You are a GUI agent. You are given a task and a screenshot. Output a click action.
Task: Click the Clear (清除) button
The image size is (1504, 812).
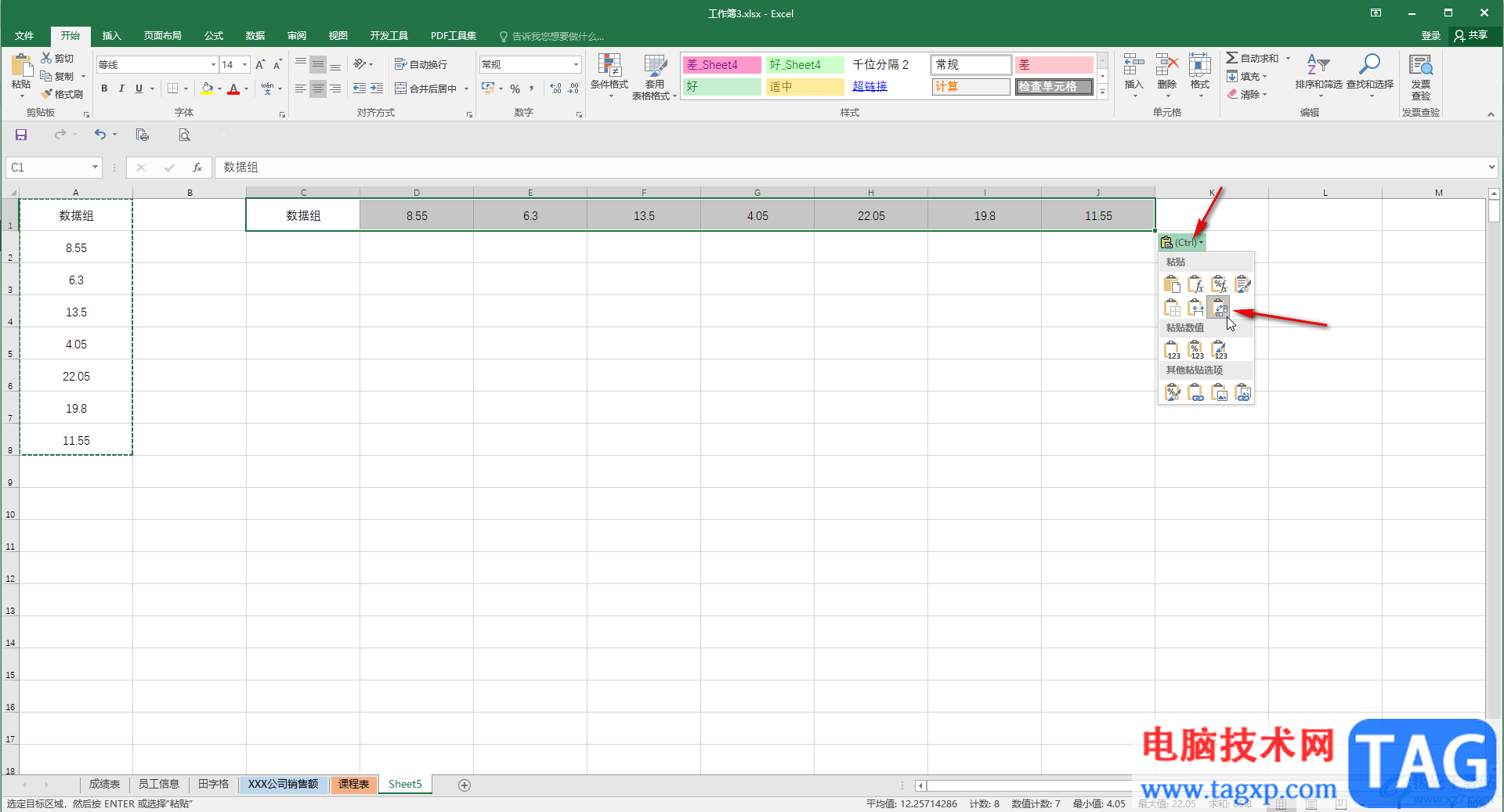(x=1246, y=95)
